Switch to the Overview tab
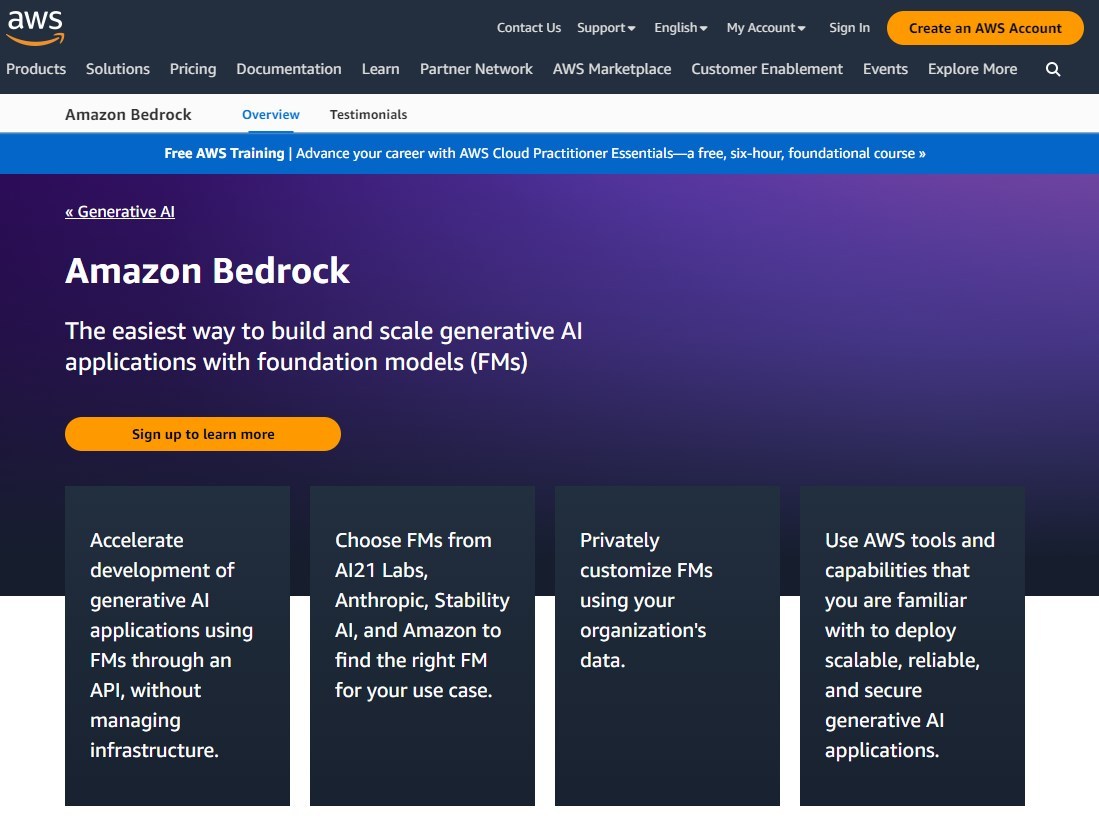 271,114
